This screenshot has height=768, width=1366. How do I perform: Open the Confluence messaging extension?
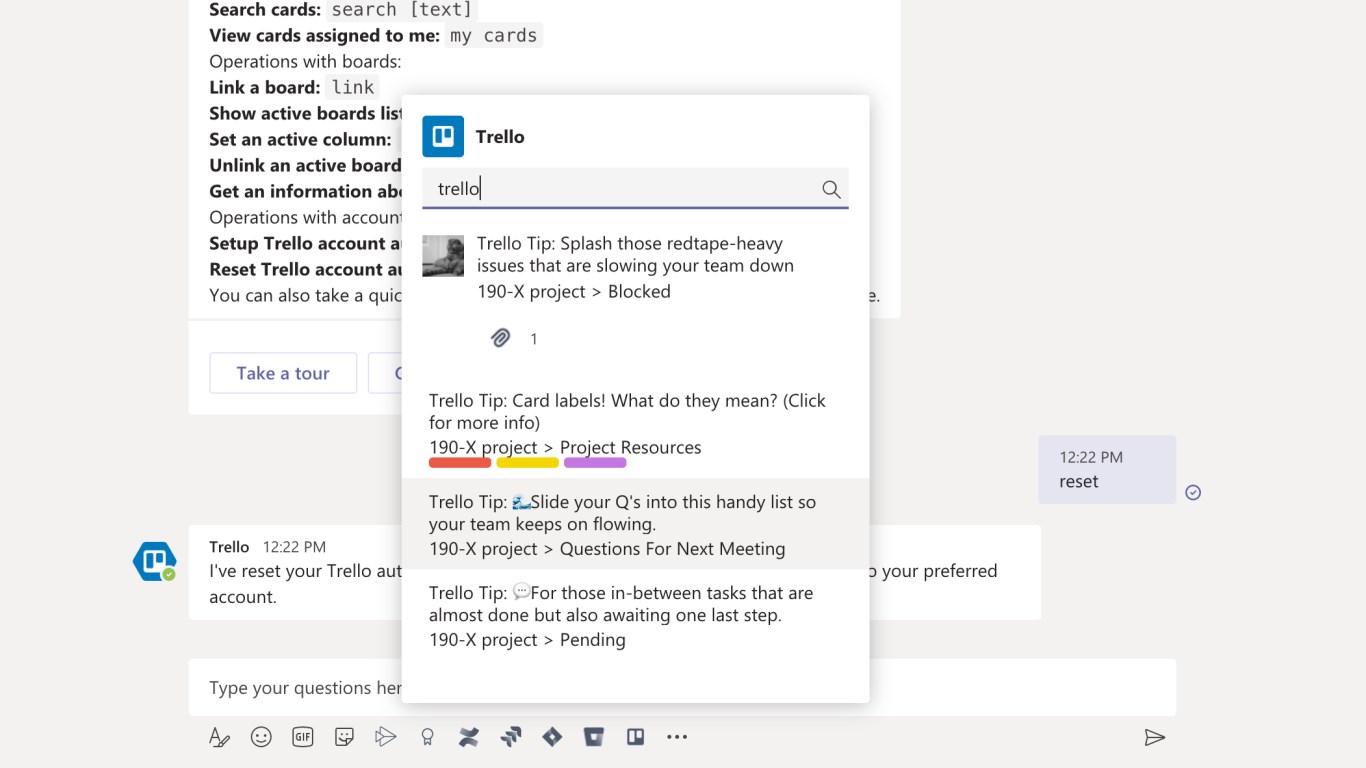pyautogui.click(x=468, y=738)
